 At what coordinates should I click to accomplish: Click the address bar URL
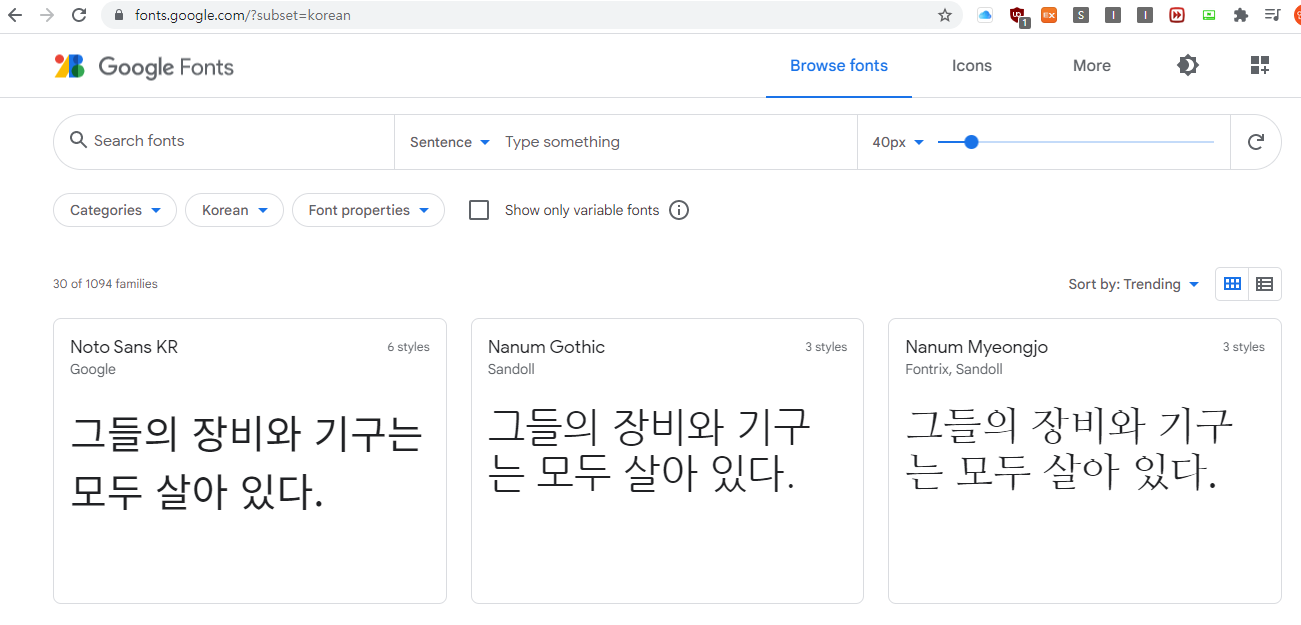click(x=243, y=15)
